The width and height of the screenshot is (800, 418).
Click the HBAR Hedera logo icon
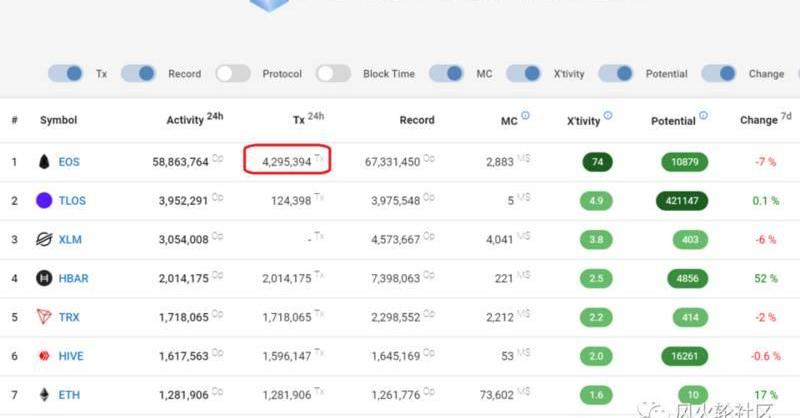(44, 278)
